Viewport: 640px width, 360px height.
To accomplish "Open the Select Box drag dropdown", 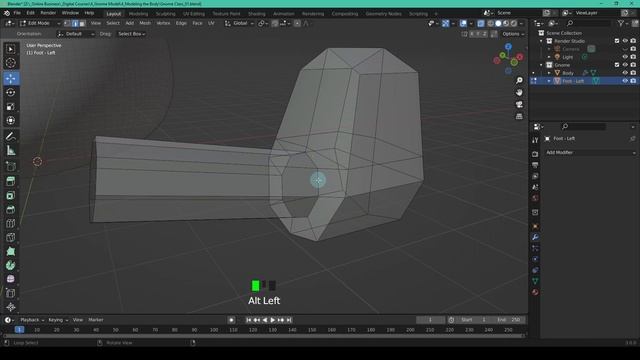I will click(131, 34).
